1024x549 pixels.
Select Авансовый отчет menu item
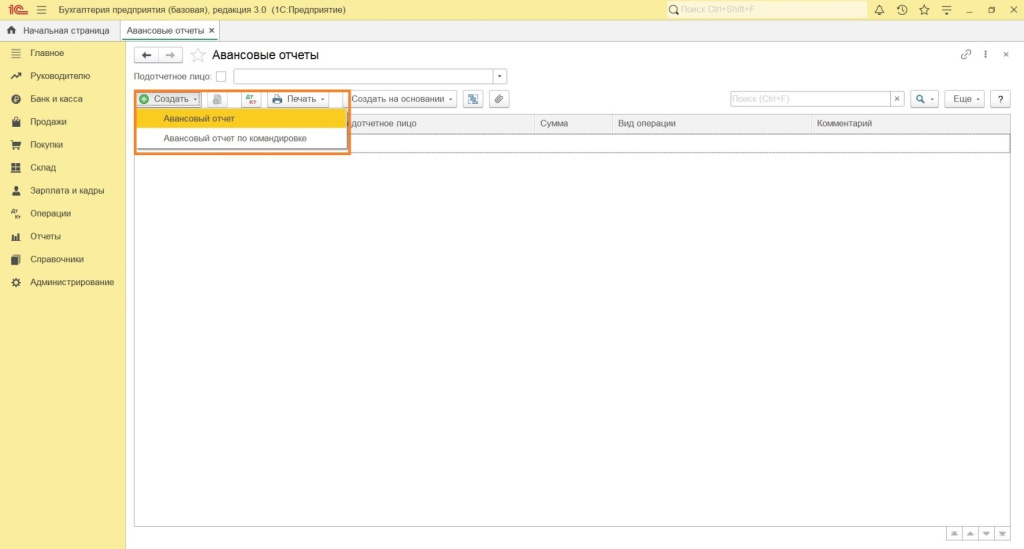[x=199, y=119]
